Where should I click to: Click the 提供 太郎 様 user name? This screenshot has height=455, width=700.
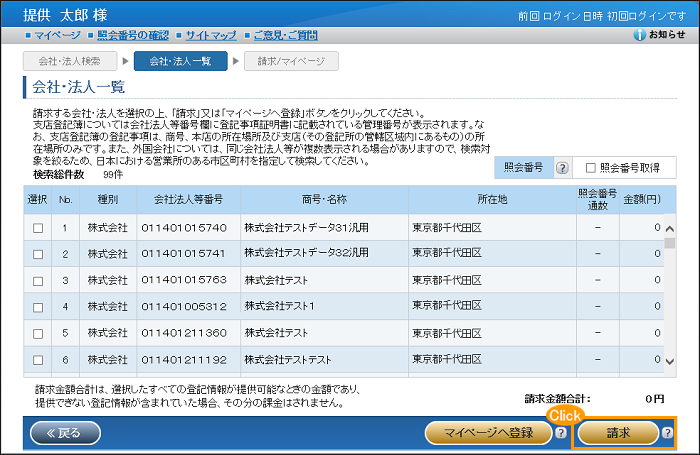click(x=65, y=15)
